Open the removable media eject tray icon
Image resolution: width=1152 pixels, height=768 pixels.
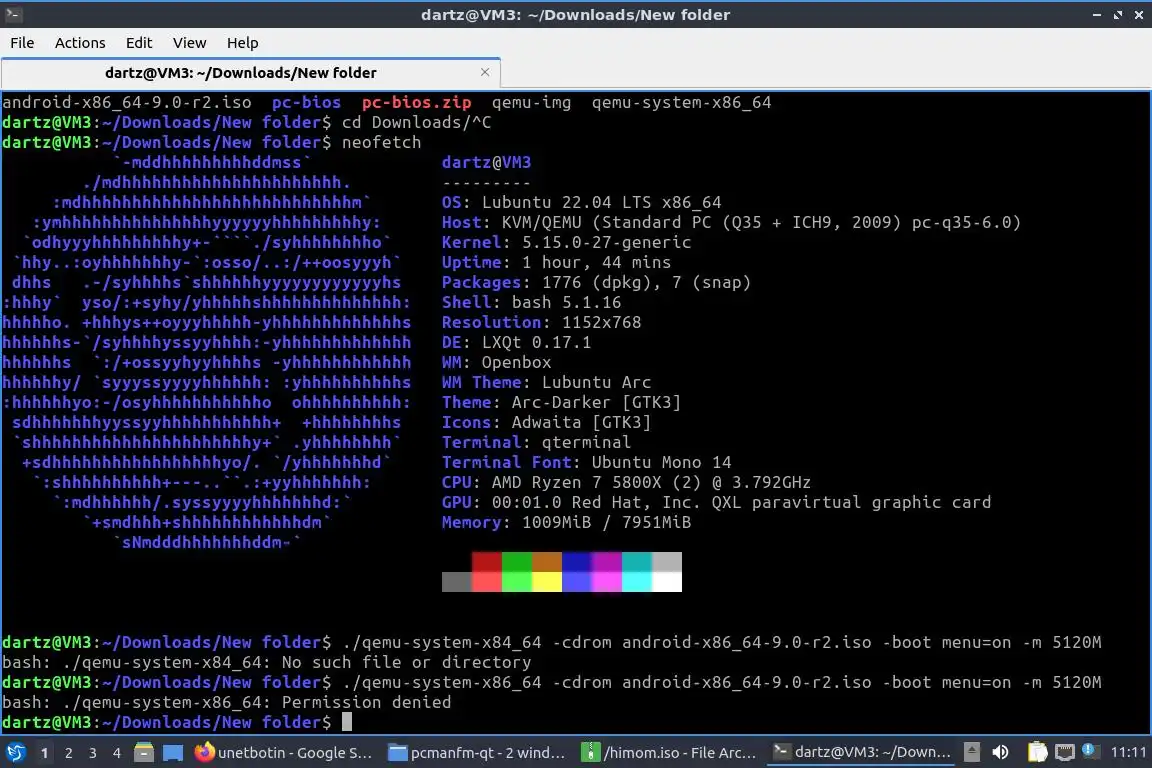click(971, 752)
